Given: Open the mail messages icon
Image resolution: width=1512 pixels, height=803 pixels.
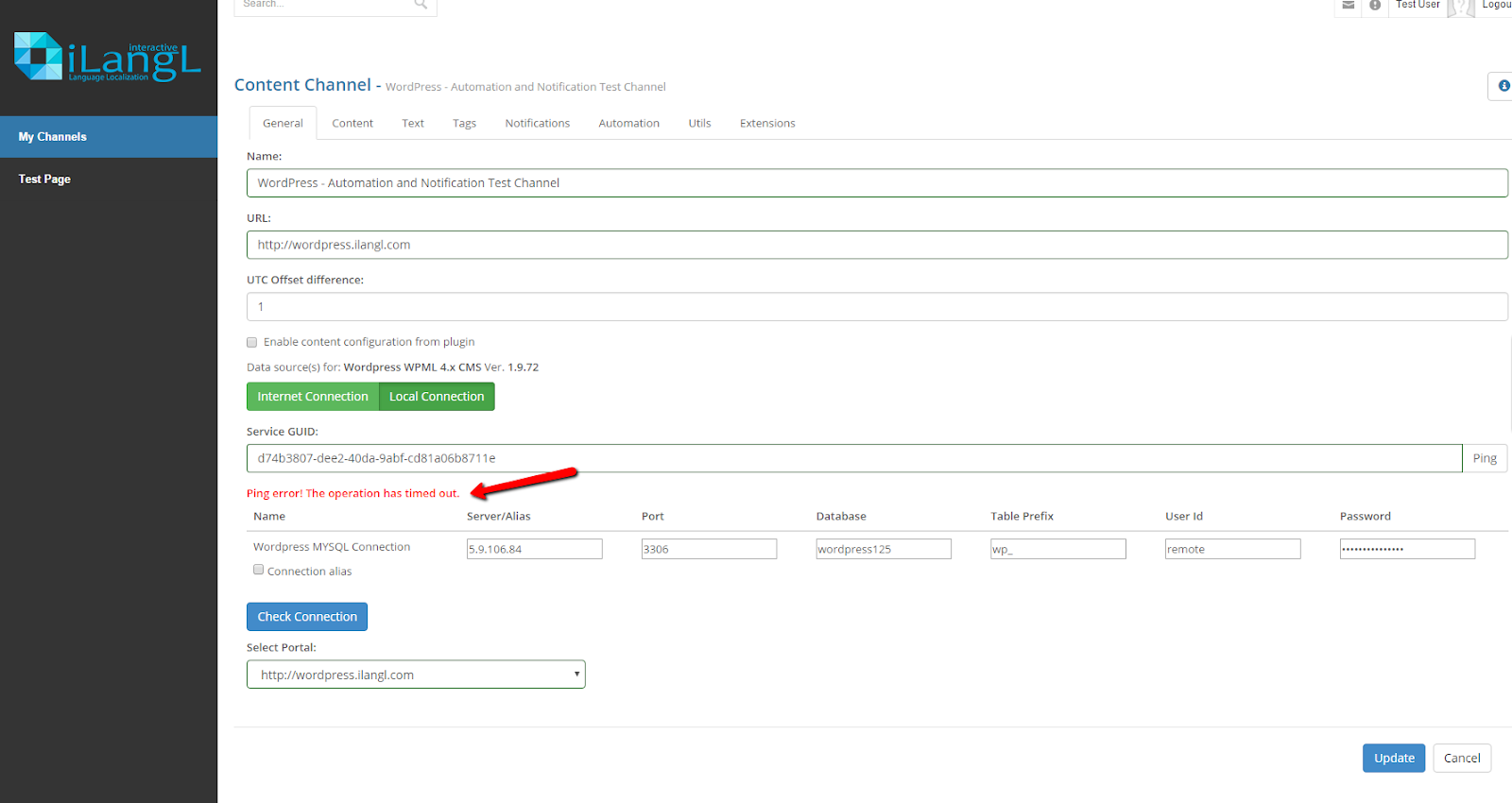Looking at the screenshot, I should coord(1349,6).
